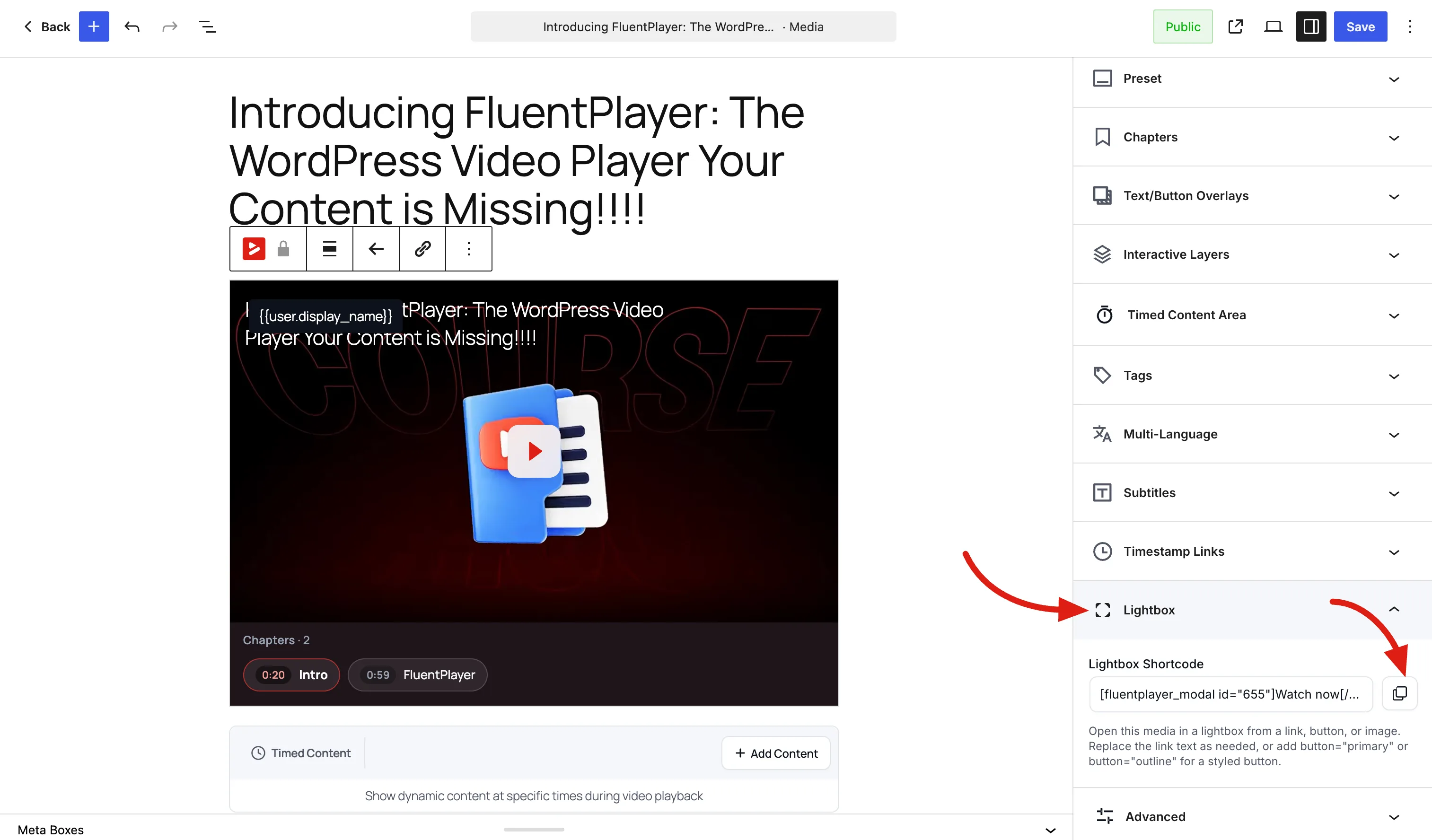Unlock the block via padlock icon
This screenshot has width=1432, height=840.
tap(283, 249)
